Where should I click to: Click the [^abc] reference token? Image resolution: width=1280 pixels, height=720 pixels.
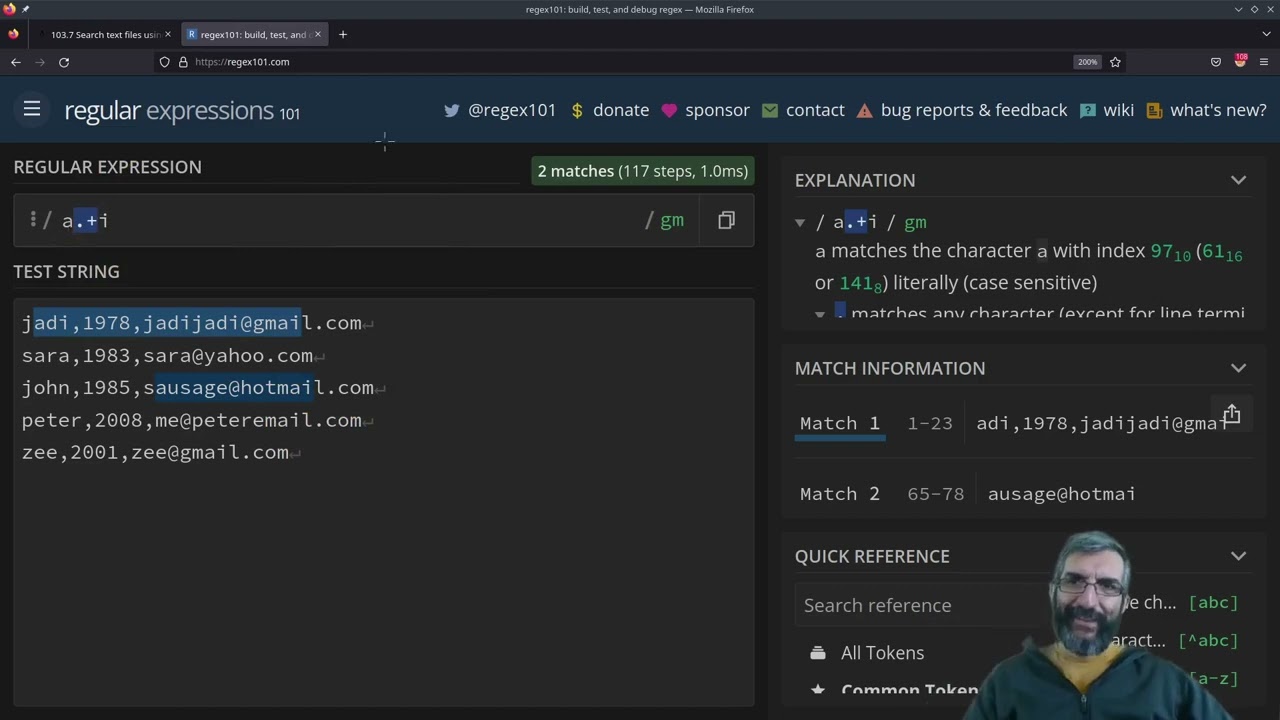click(1208, 641)
